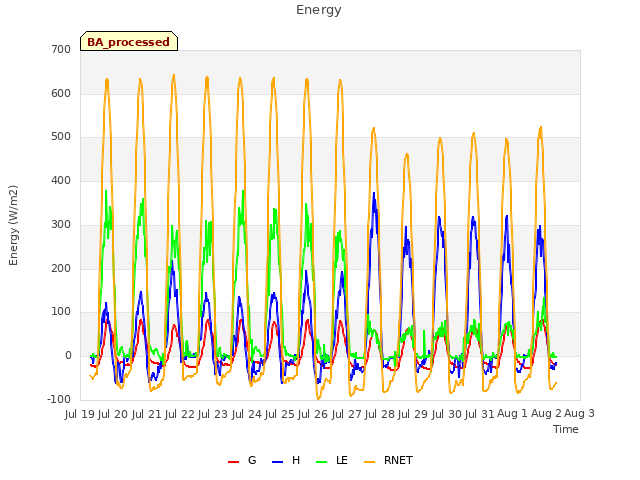
Task: Toggle the G series legend label
Action: click(252, 460)
